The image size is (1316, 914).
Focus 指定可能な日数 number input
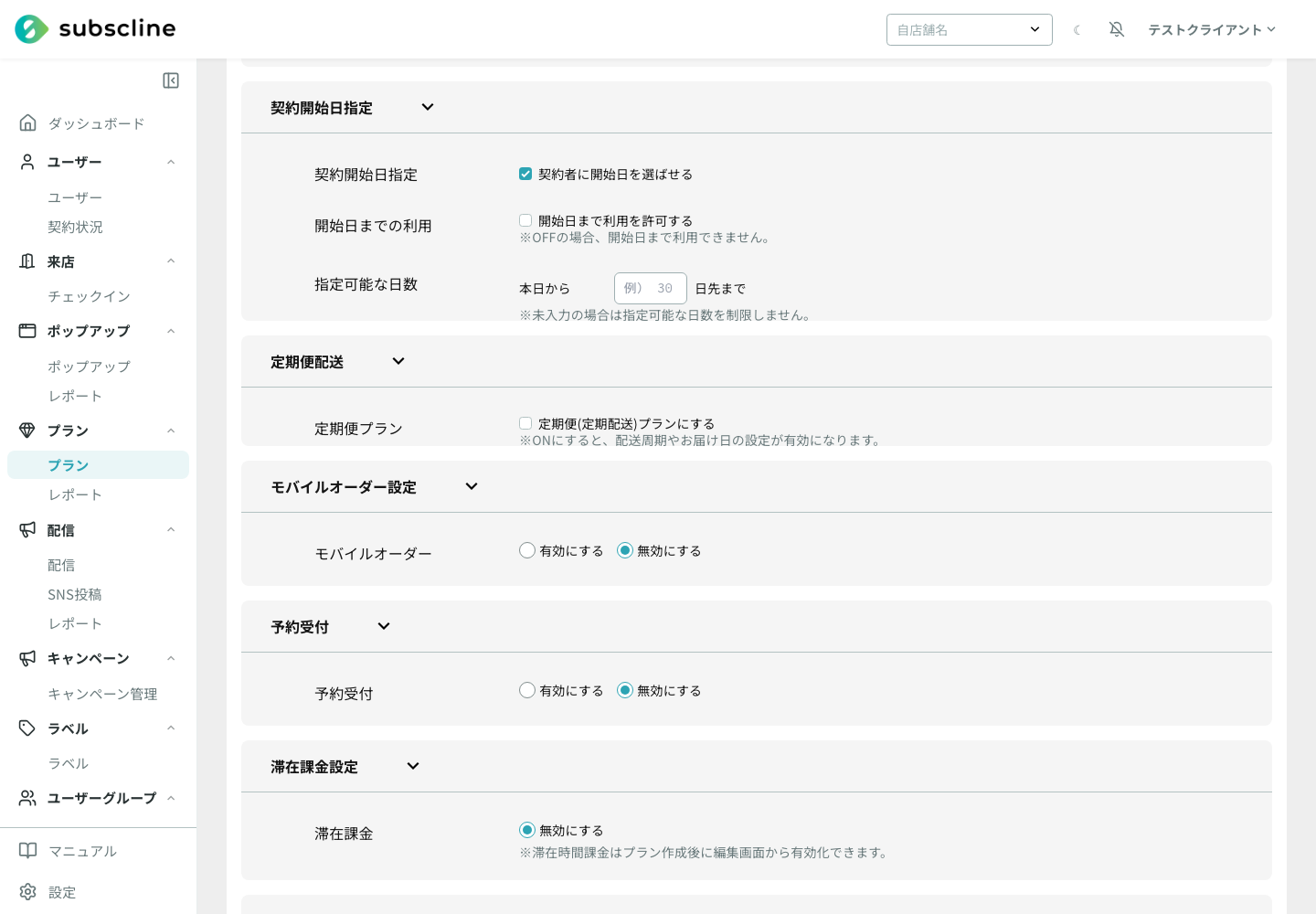pos(651,288)
